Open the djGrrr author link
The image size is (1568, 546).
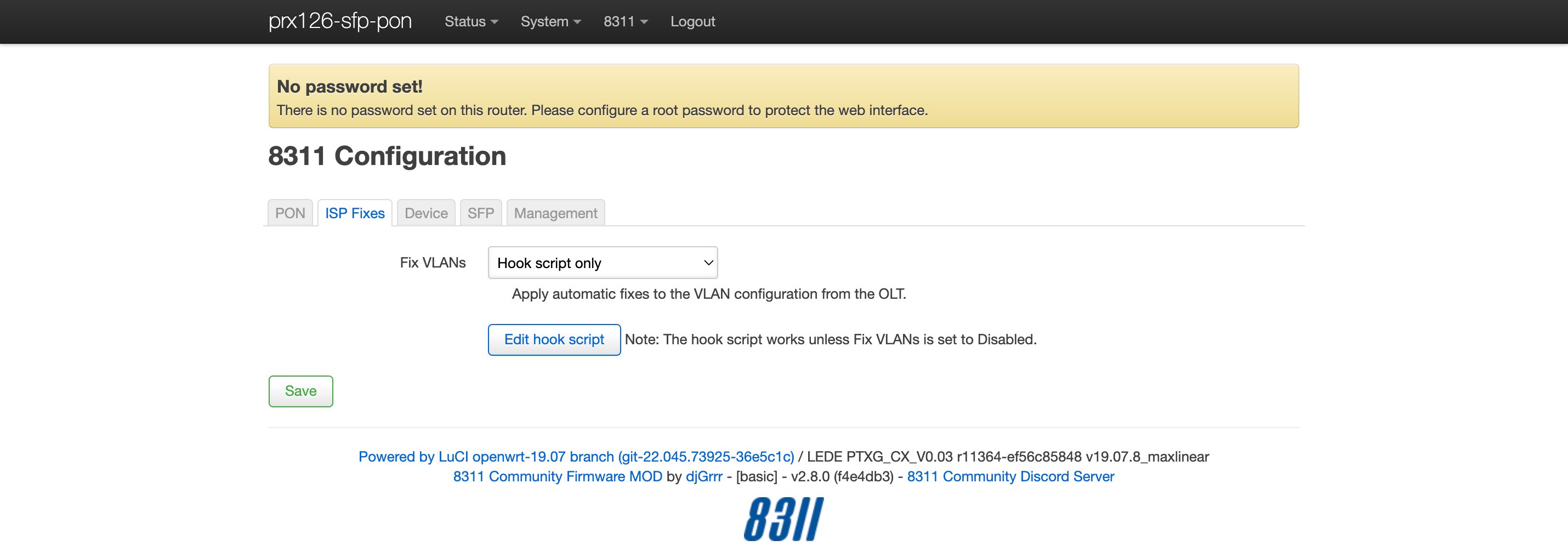click(703, 476)
